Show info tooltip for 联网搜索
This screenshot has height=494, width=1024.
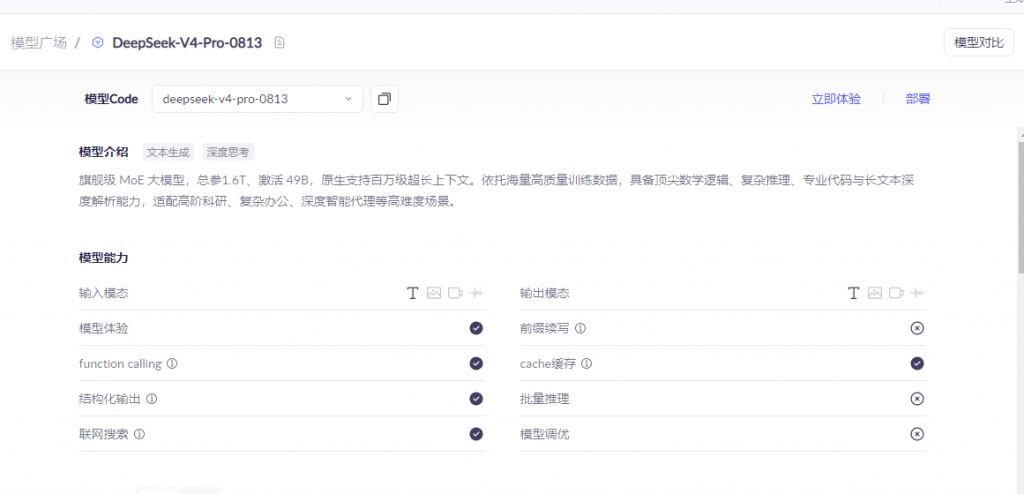tap(139, 434)
